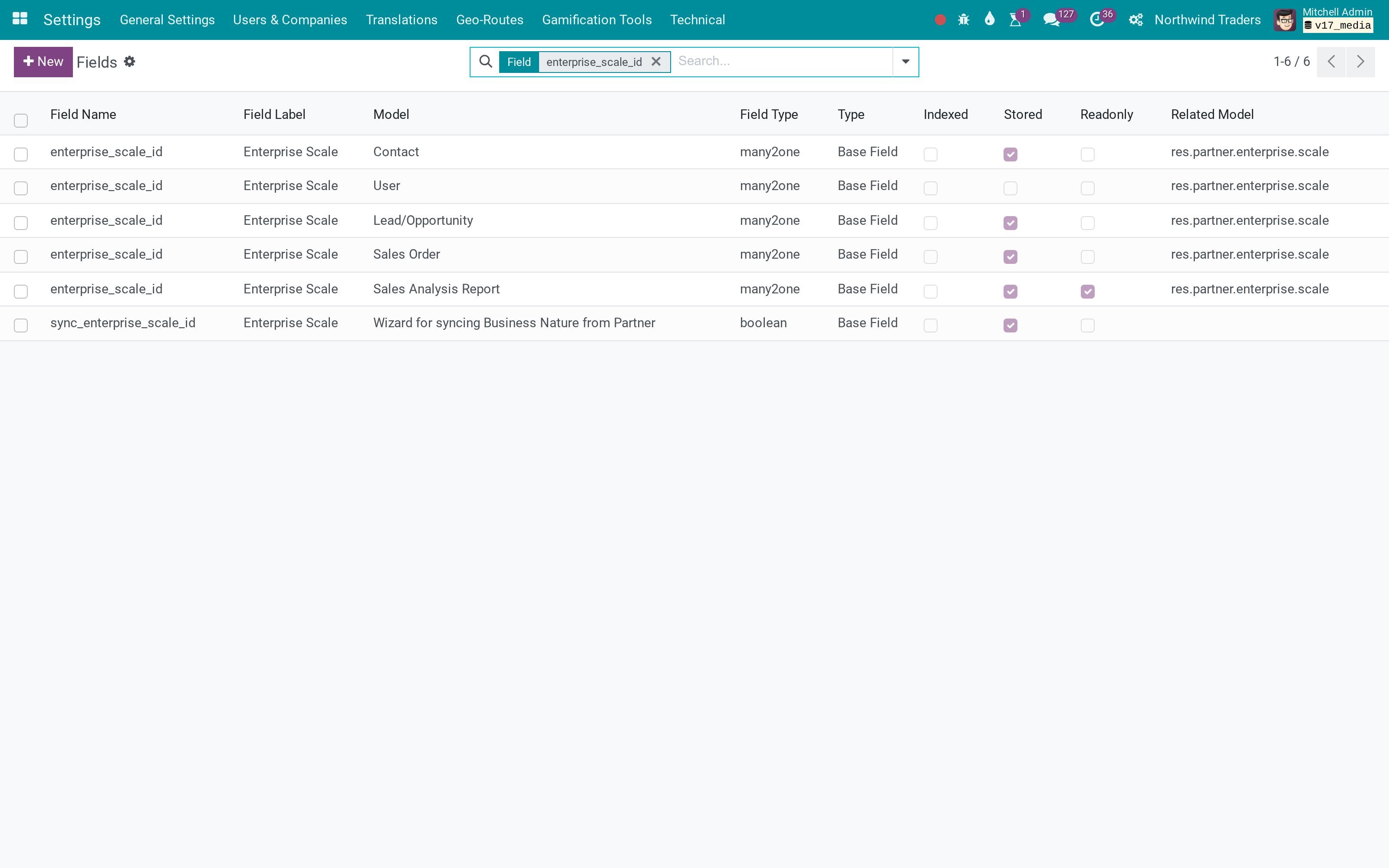This screenshot has height=868, width=1389.
Task: Toggle Stored checkbox in the Contact row
Action: click(1011, 155)
